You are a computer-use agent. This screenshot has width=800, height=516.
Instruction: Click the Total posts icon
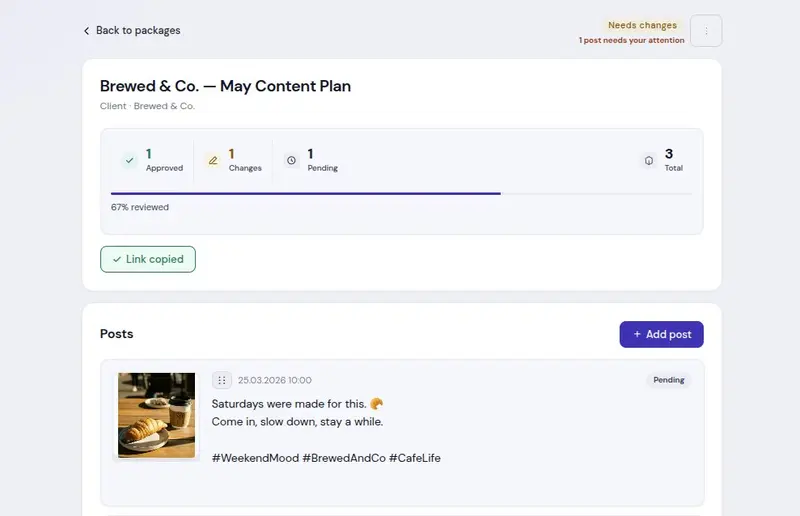(648, 160)
